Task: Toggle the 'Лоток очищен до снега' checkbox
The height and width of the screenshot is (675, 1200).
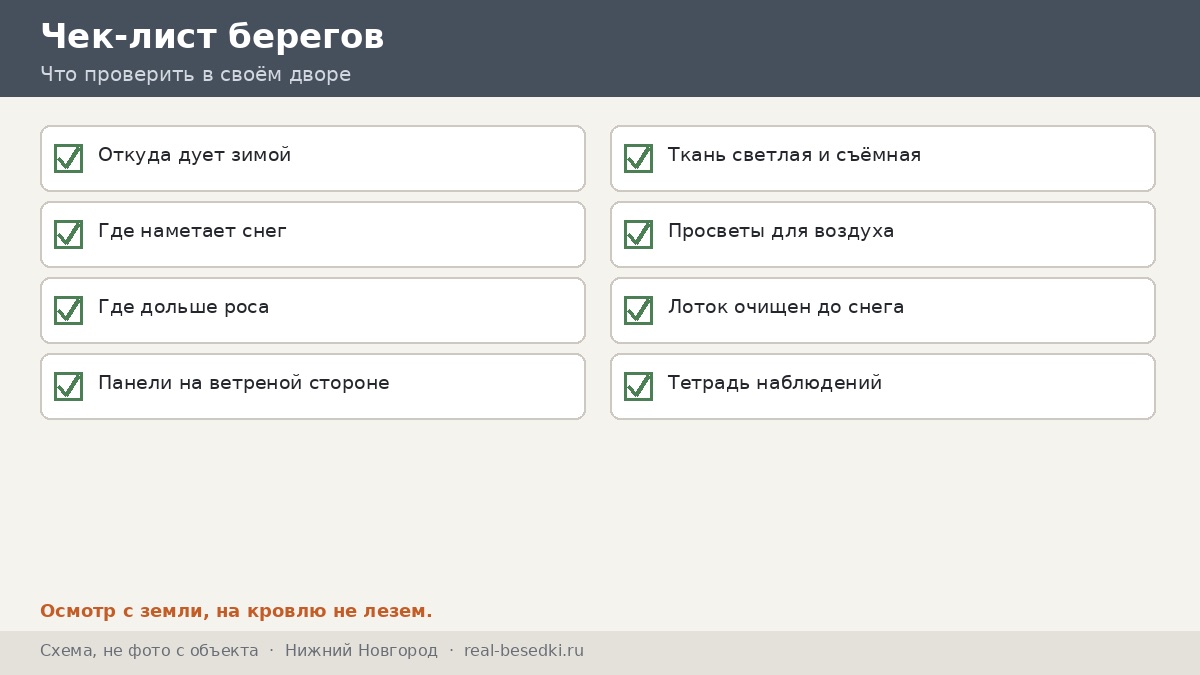Action: click(x=638, y=310)
